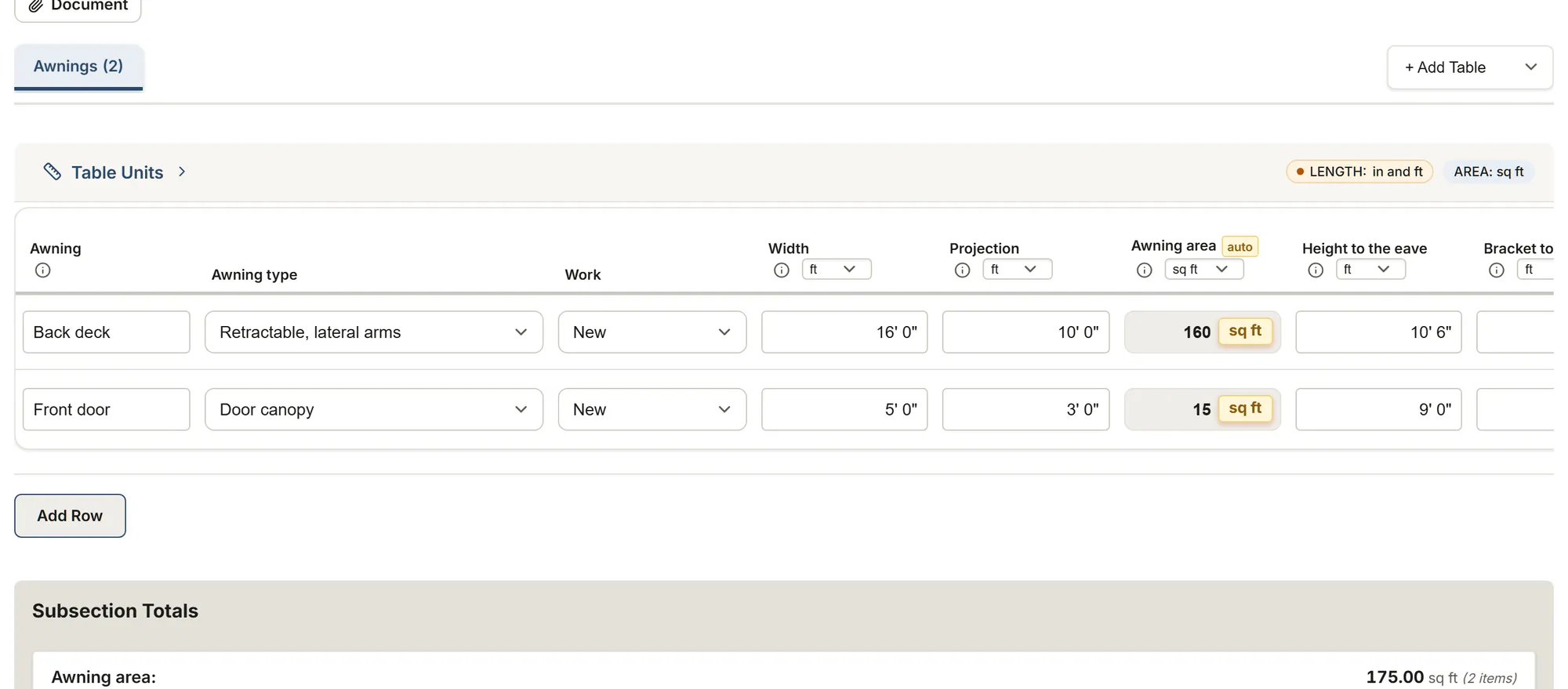The width and height of the screenshot is (1568, 689).
Task: Open the Width column info icon
Action: (782, 270)
